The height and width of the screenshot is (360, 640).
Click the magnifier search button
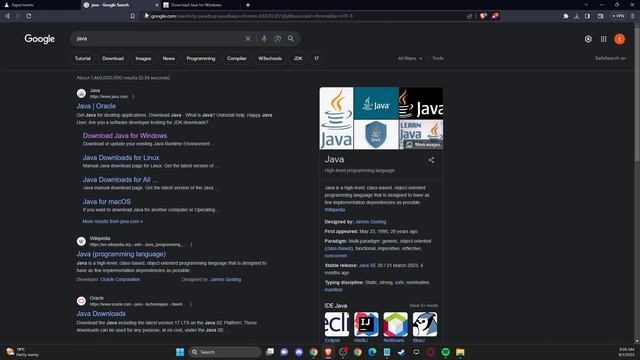coord(291,39)
